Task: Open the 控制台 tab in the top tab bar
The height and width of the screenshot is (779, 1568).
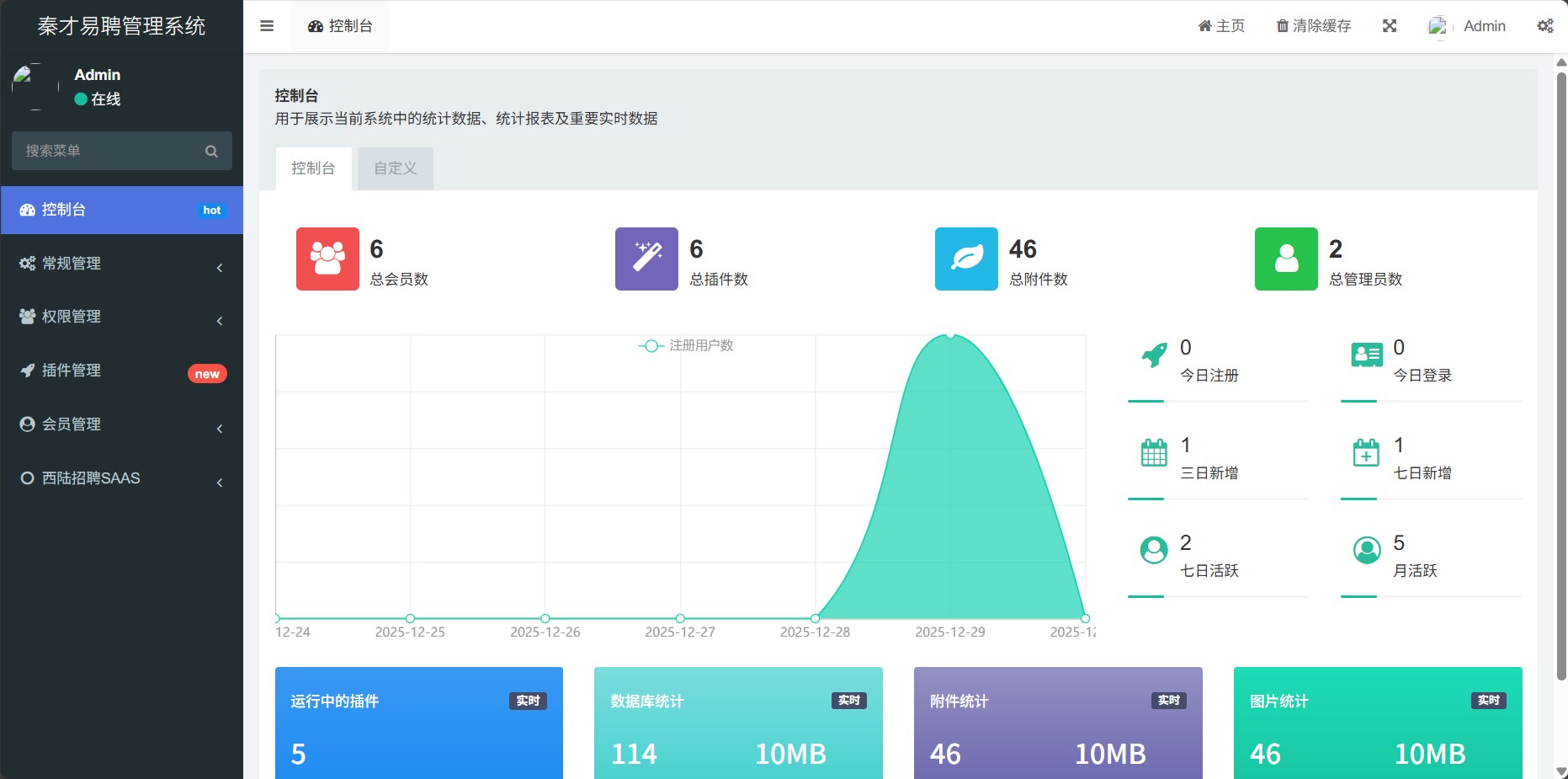Action: pyautogui.click(x=340, y=26)
